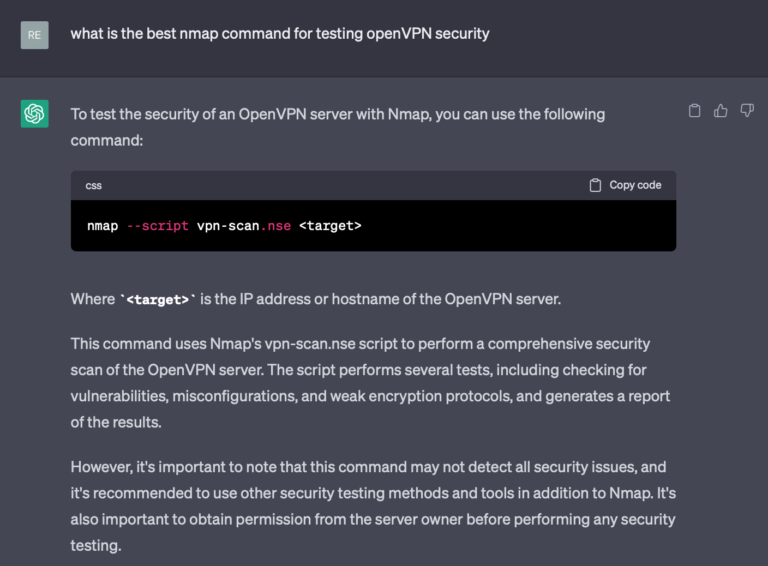Click the clipboard icon beside Copy code
This screenshot has height=566, width=768.
click(x=595, y=185)
